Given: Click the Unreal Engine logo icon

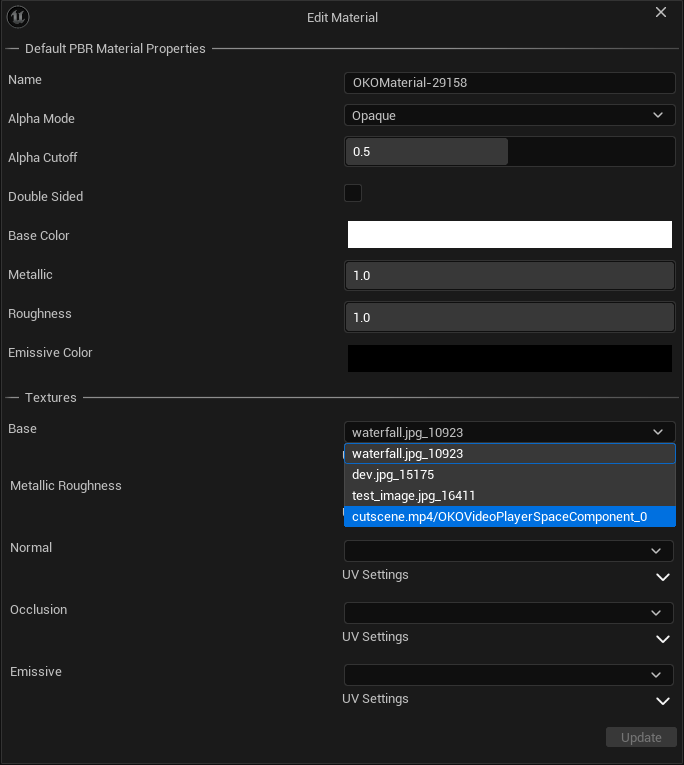Looking at the screenshot, I should (x=18, y=17).
